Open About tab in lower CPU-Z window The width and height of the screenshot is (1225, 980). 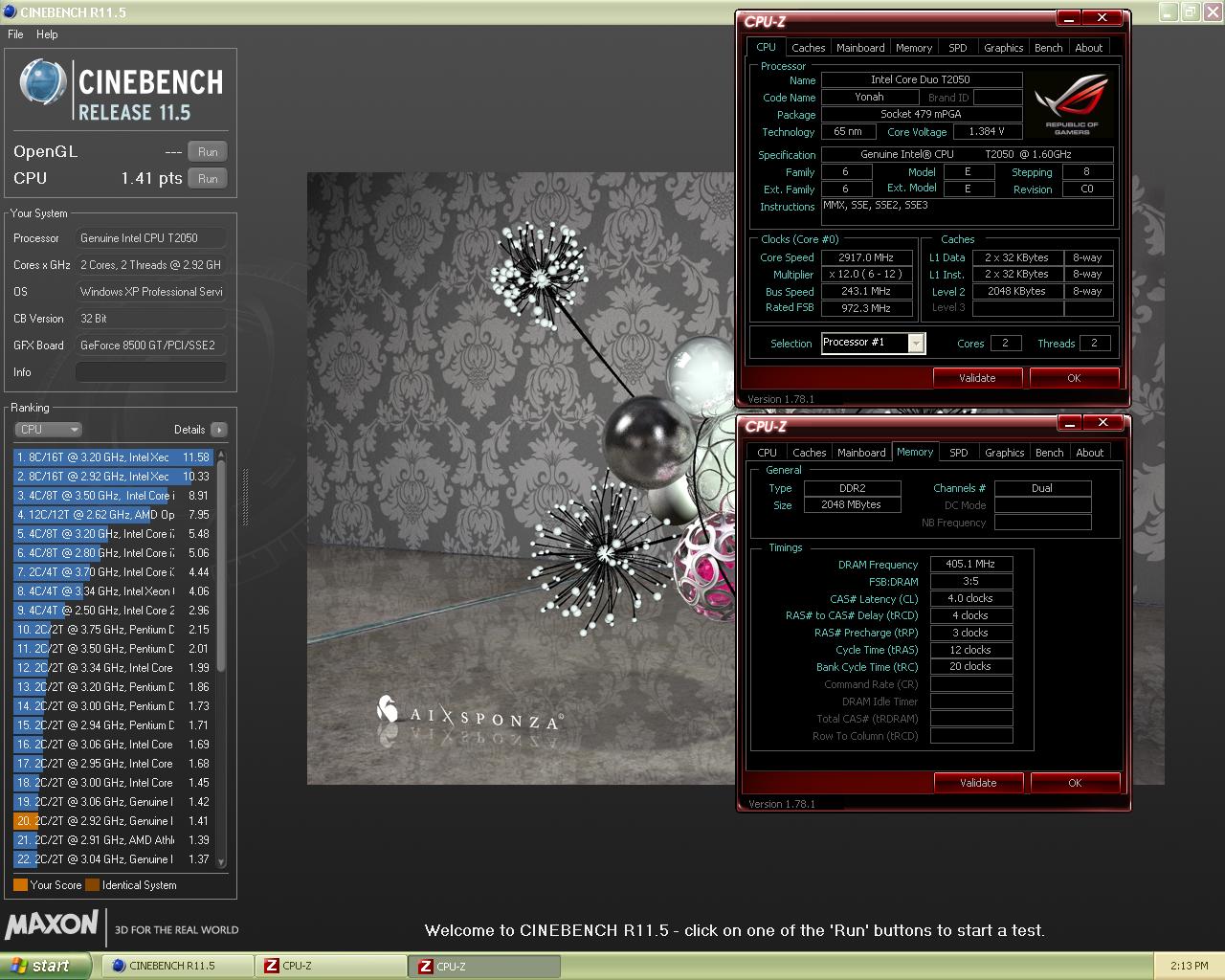(1090, 453)
